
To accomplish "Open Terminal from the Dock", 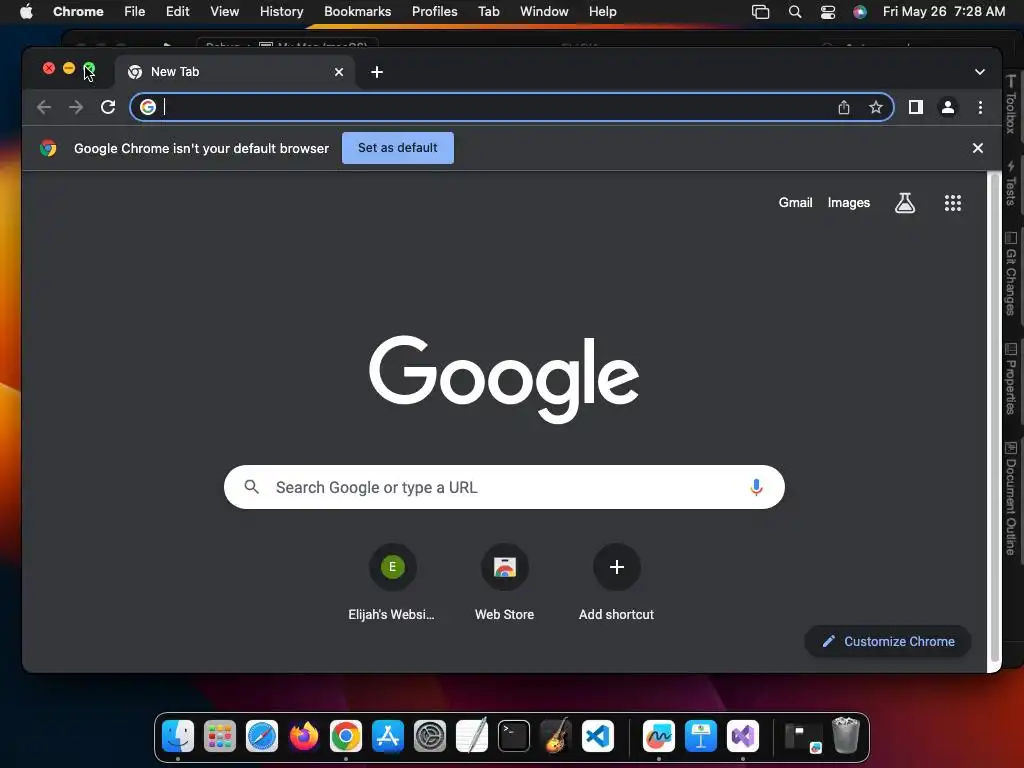I will click(514, 736).
